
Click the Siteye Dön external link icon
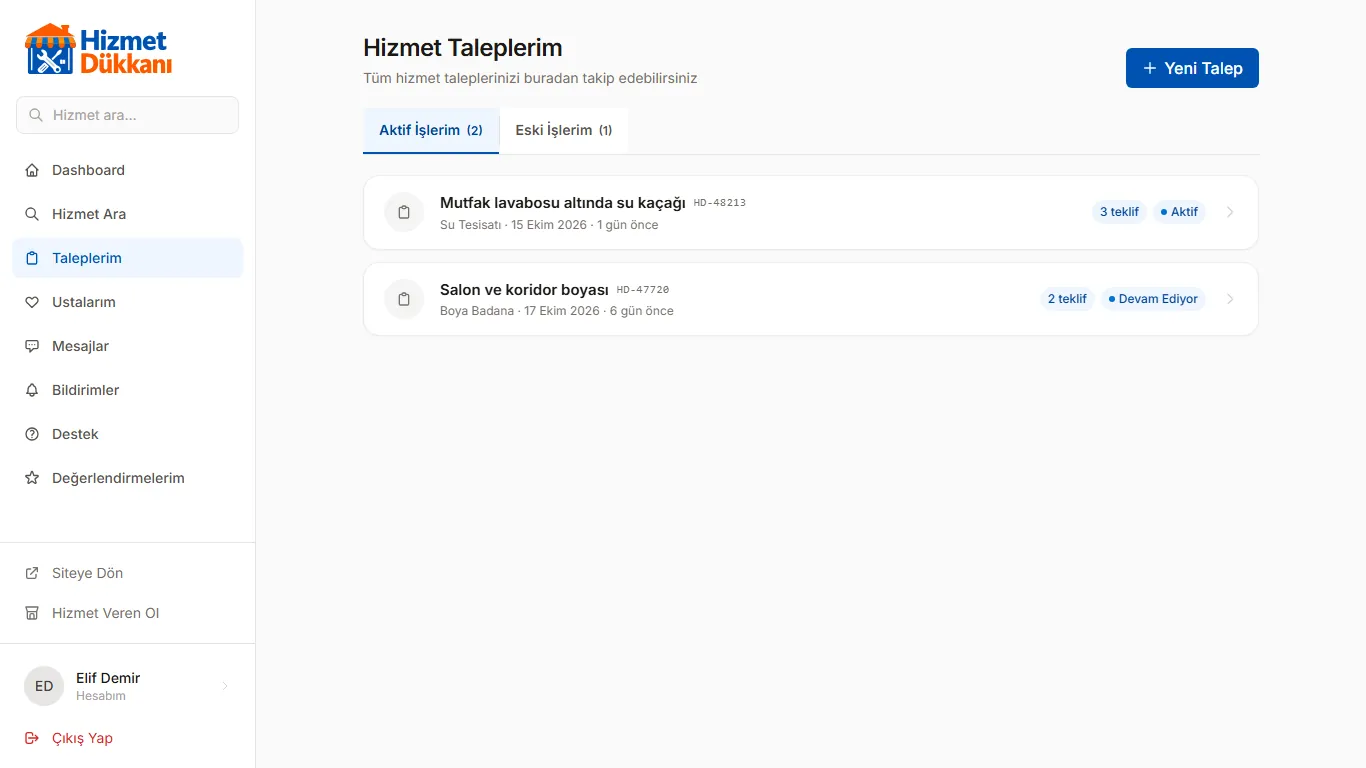[x=32, y=573]
